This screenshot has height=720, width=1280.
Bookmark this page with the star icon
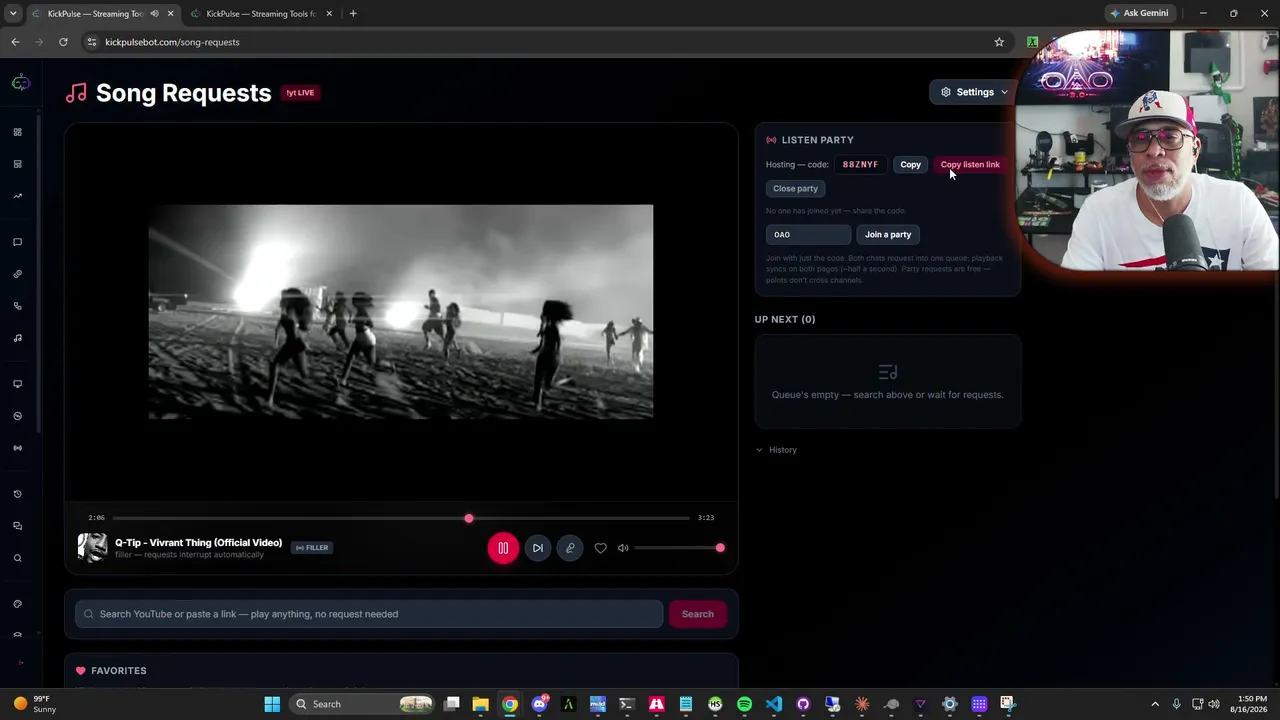point(999,42)
